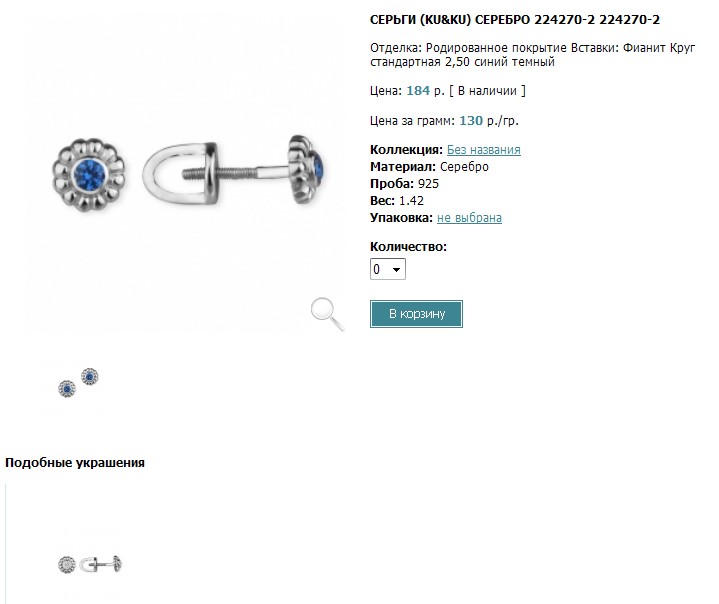This screenshot has width=719, height=604.
Task: Click the В наличии availability text
Action: click(x=487, y=91)
